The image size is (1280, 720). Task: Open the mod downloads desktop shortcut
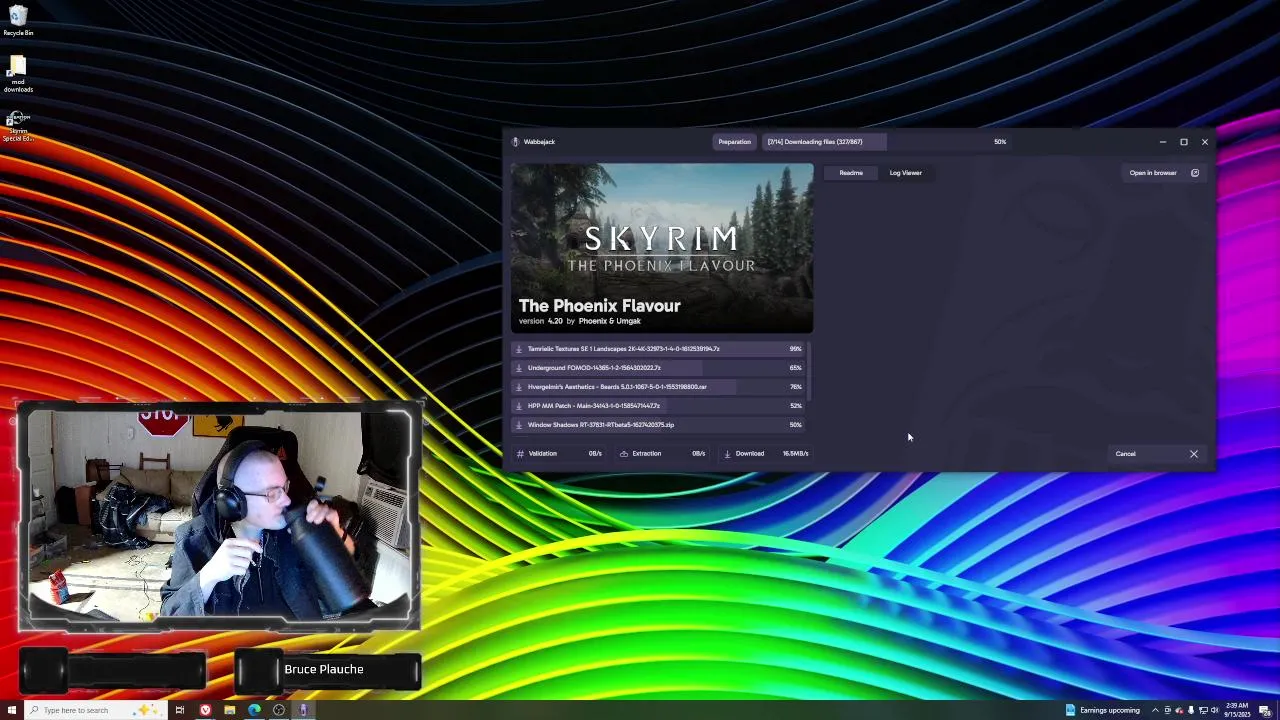coord(18,76)
